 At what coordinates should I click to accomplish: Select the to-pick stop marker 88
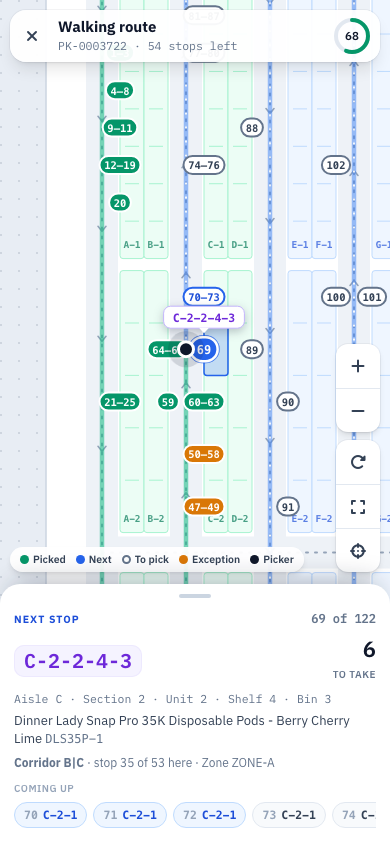click(252, 128)
